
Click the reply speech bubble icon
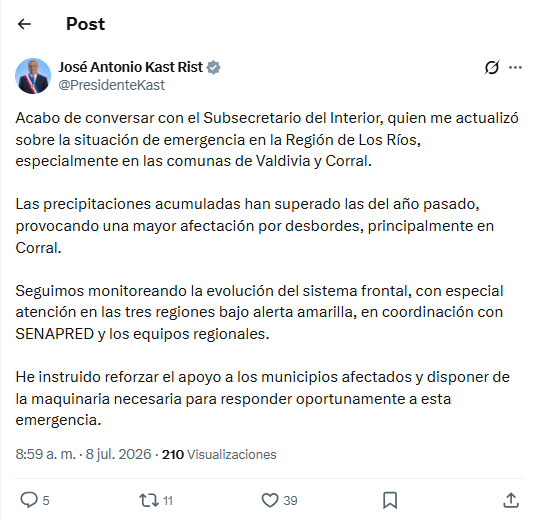(29, 500)
